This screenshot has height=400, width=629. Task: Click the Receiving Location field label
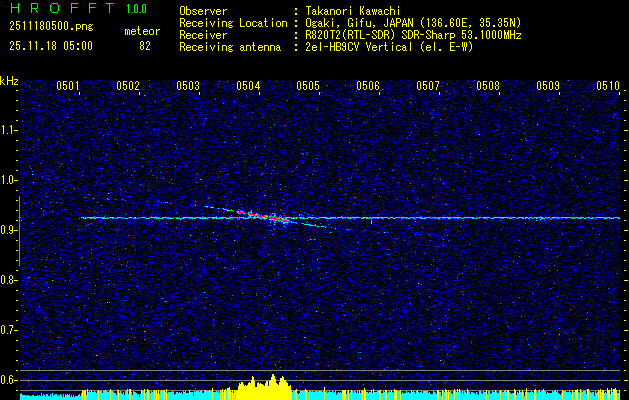click(233, 23)
